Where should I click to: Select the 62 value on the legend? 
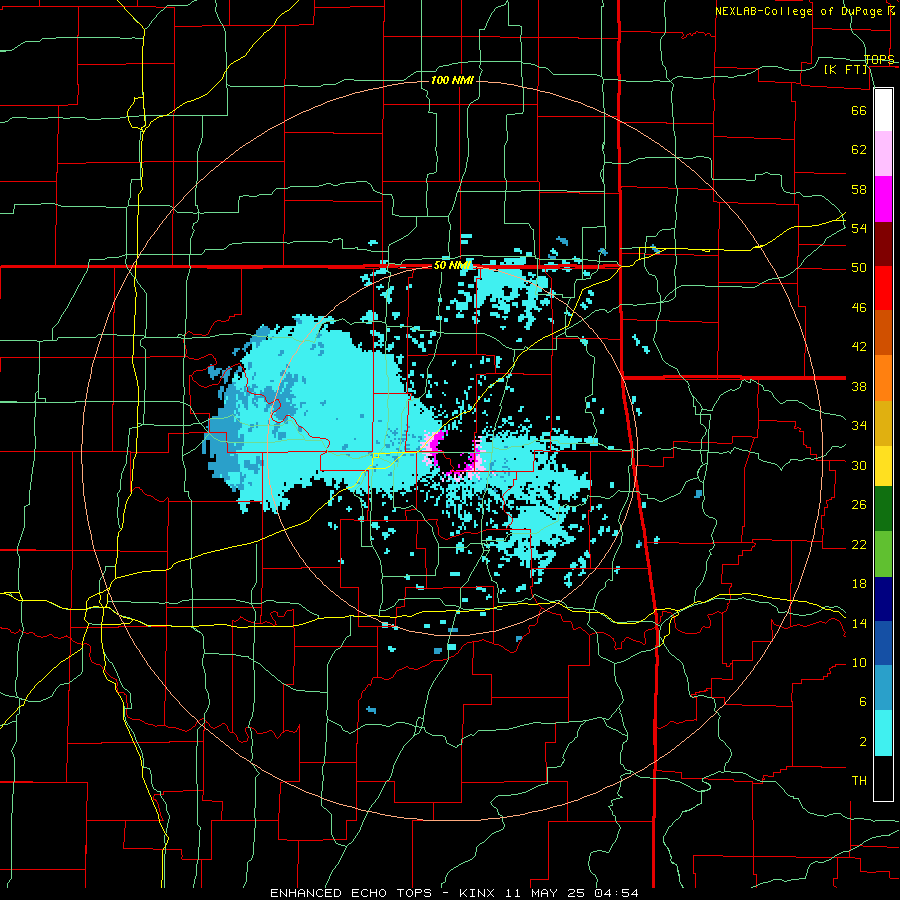click(x=859, y=150)
